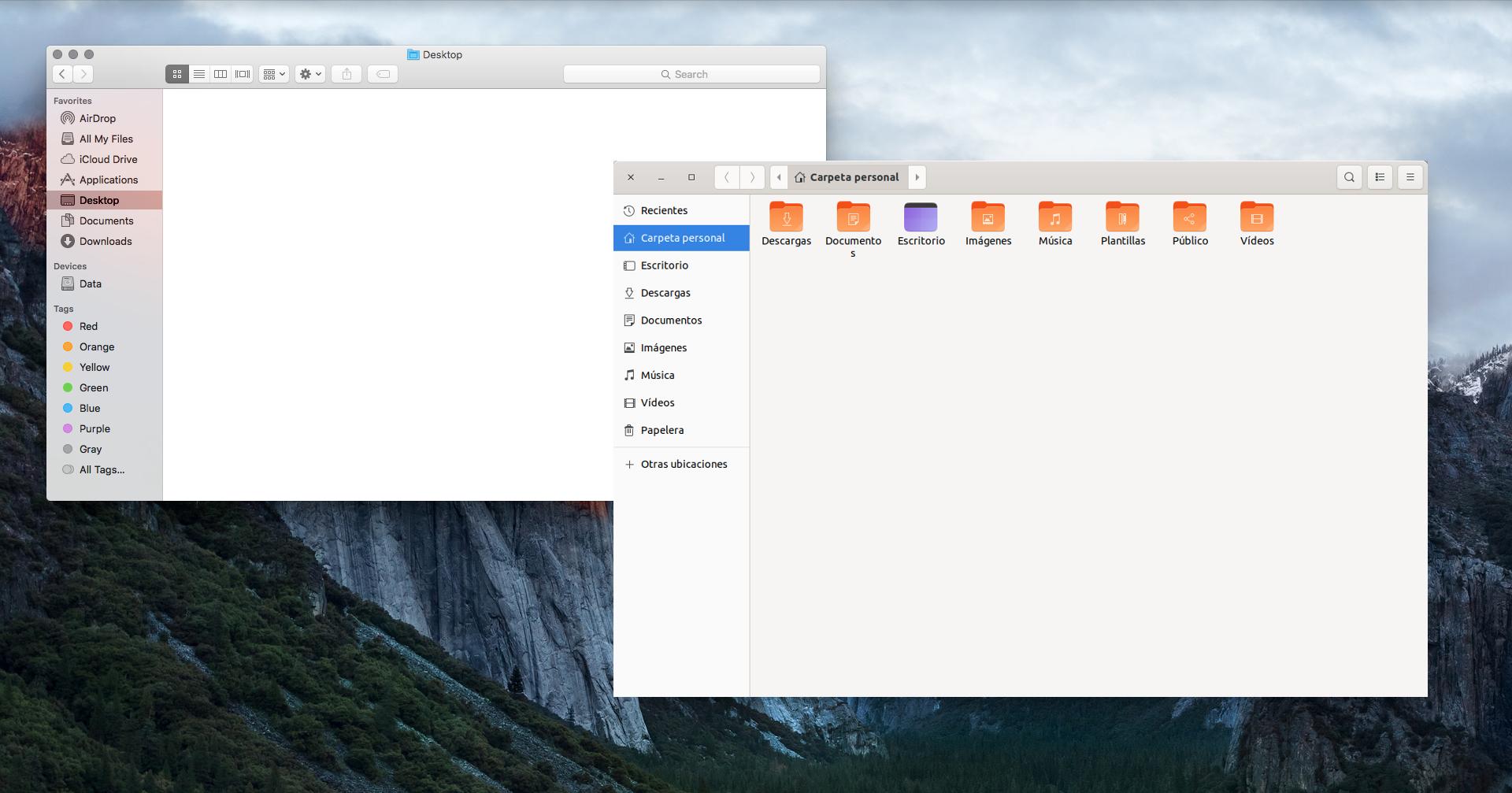Switch Finder to icon view
The width and height of the screenshot is (1512, 793).
coord(176,73)
